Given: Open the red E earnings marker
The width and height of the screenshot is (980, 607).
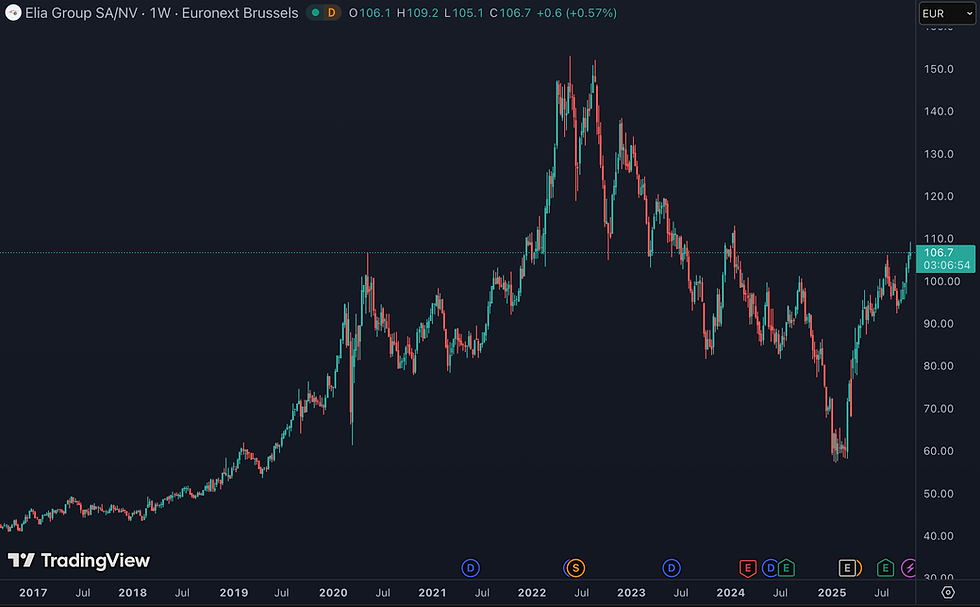Looking at the screenshot, I should pos(748,568).
